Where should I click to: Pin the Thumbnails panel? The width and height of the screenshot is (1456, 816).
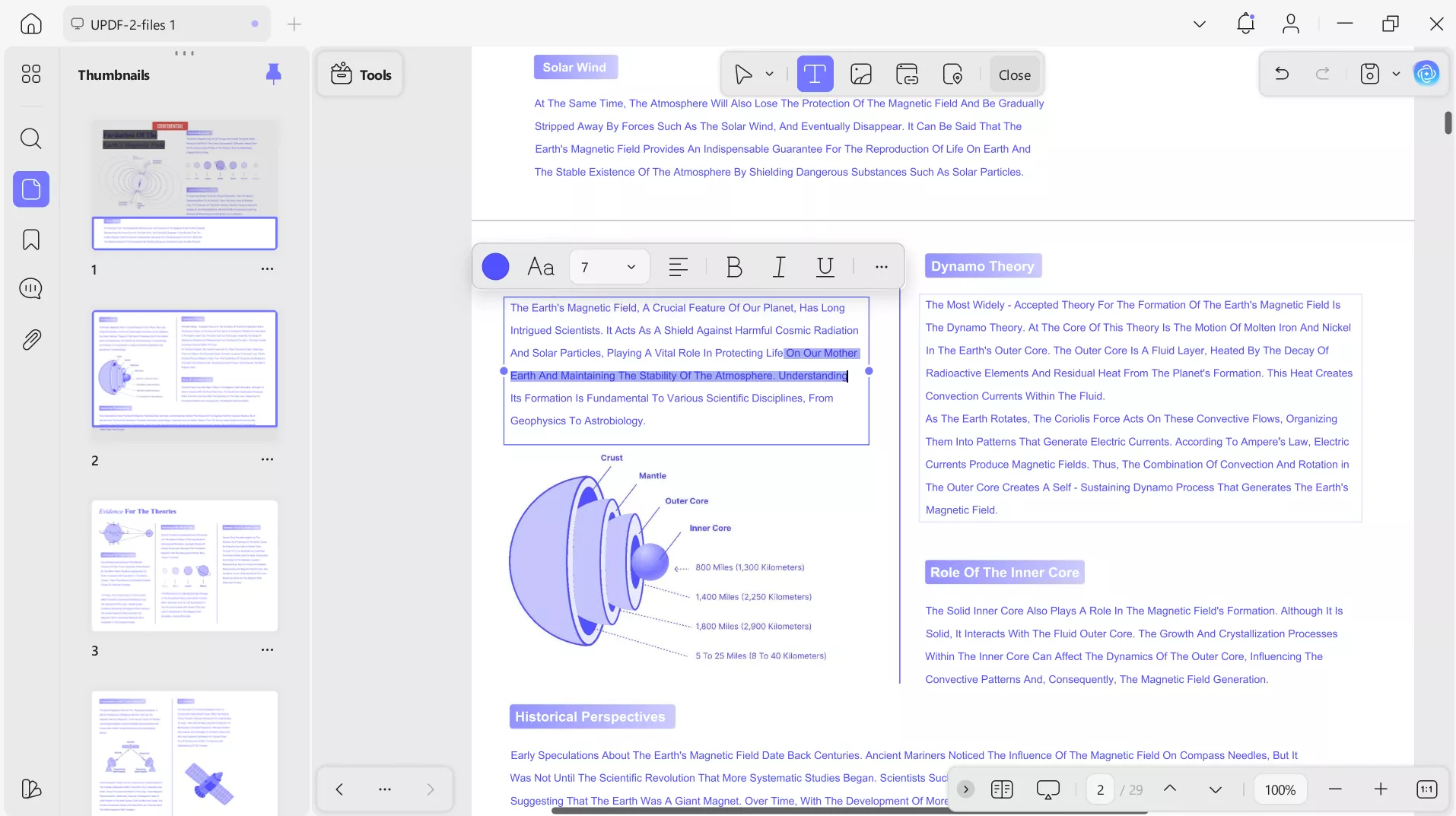click(x=273, y=74)
